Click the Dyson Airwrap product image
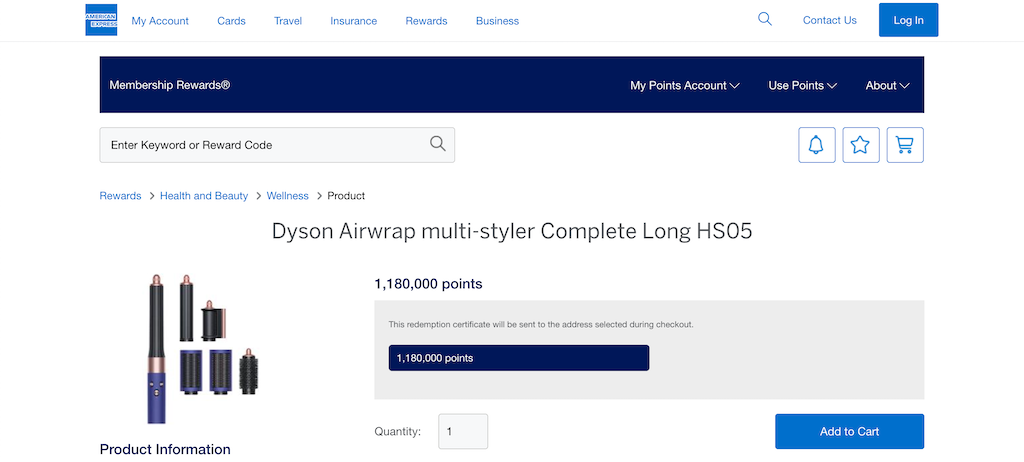 (204, 348)
